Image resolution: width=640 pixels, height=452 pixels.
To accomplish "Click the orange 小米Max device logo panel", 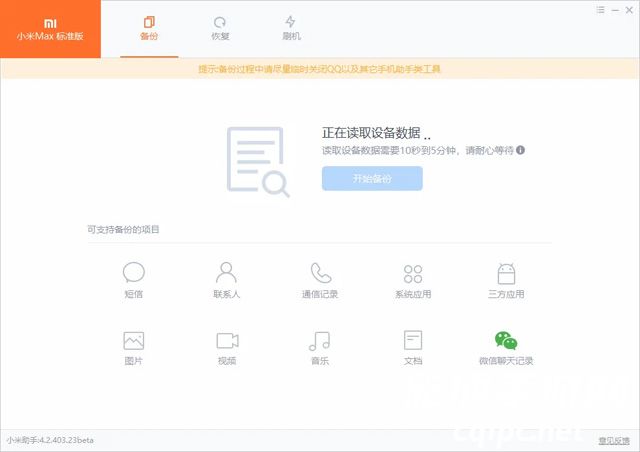I will coord(50,29).
